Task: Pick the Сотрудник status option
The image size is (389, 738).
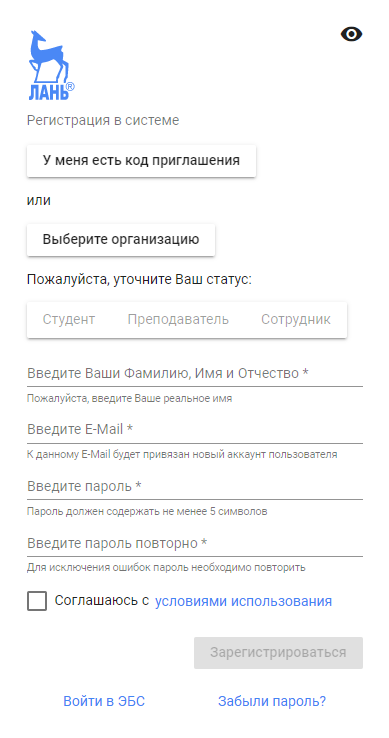Action: coord(296,320)
